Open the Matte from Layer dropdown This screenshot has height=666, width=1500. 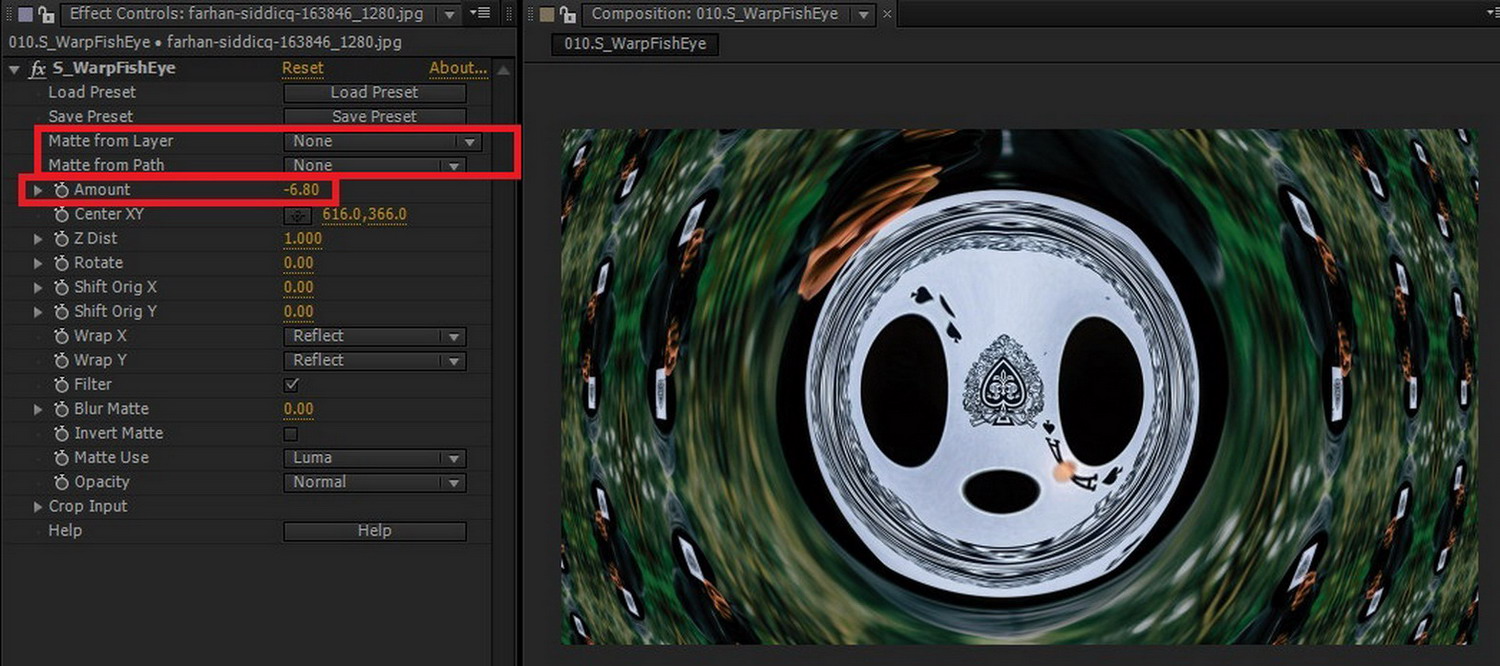pyautogui.click(x=383, y=142)
